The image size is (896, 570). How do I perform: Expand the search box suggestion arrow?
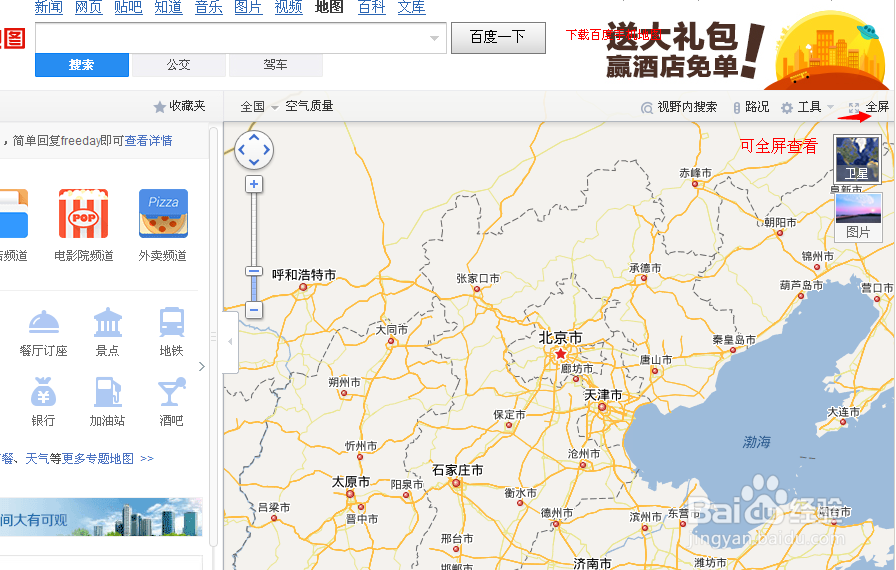[x=434, y=38]
